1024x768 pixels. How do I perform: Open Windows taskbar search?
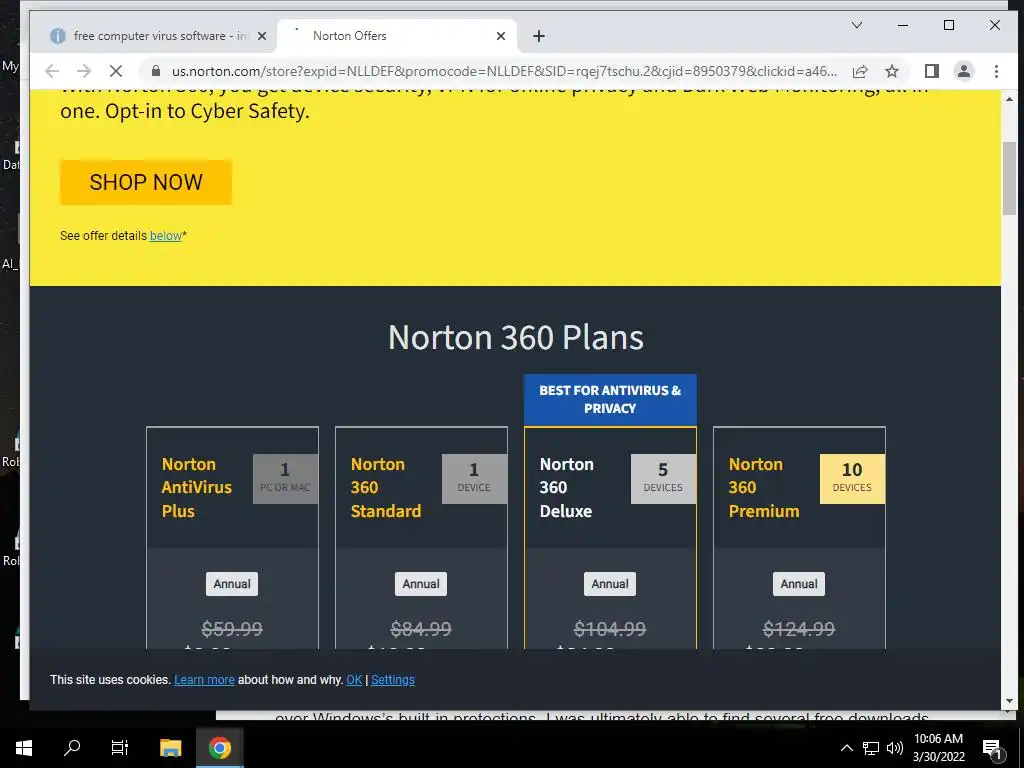[72, 748]
